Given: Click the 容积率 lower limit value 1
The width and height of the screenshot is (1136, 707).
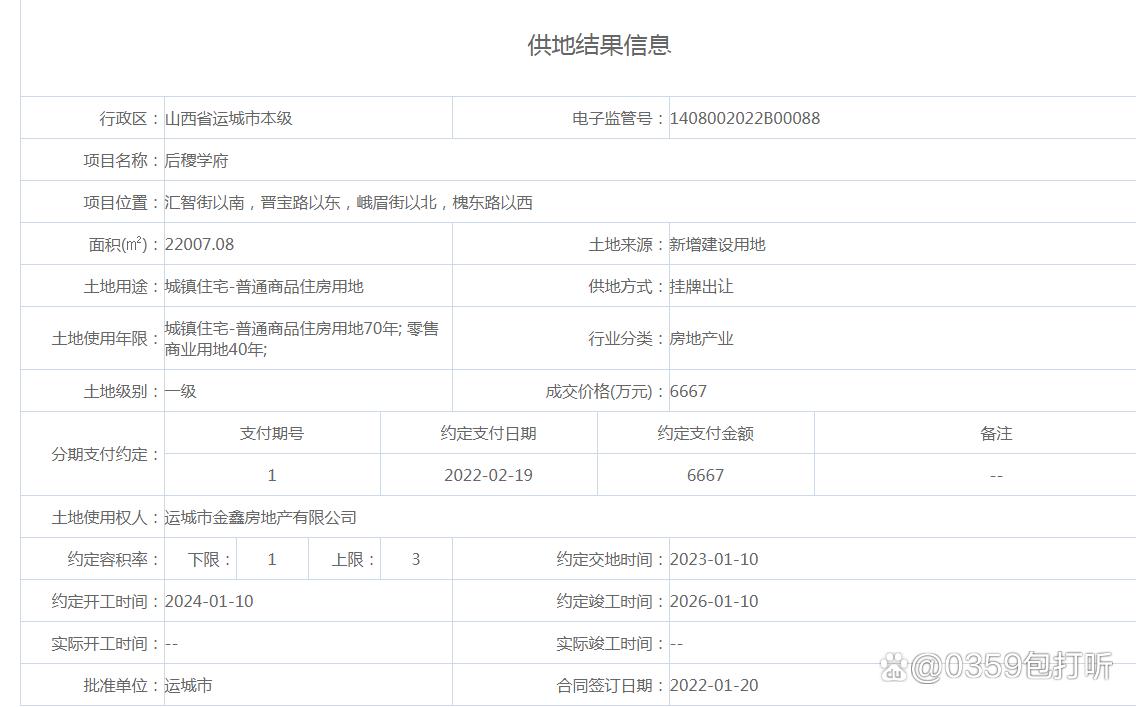Looking at the screenshot, I should click(x=272, y=559).
